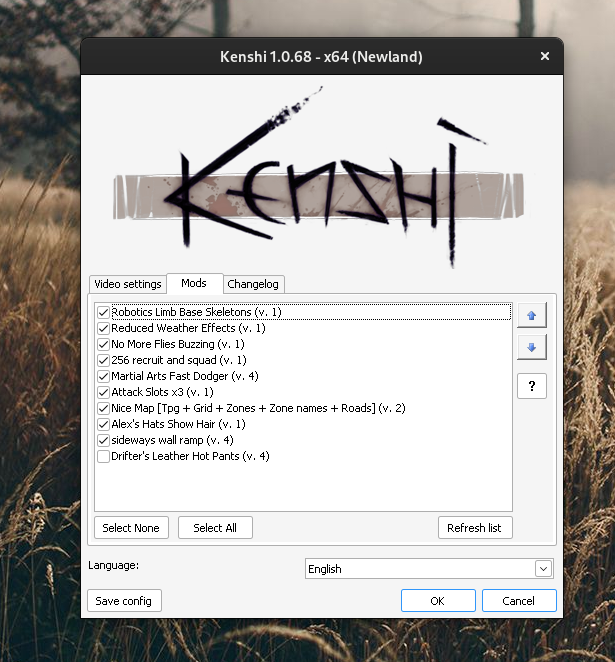Click the Kenshi 1.0.68 title bar

point(321,57)
